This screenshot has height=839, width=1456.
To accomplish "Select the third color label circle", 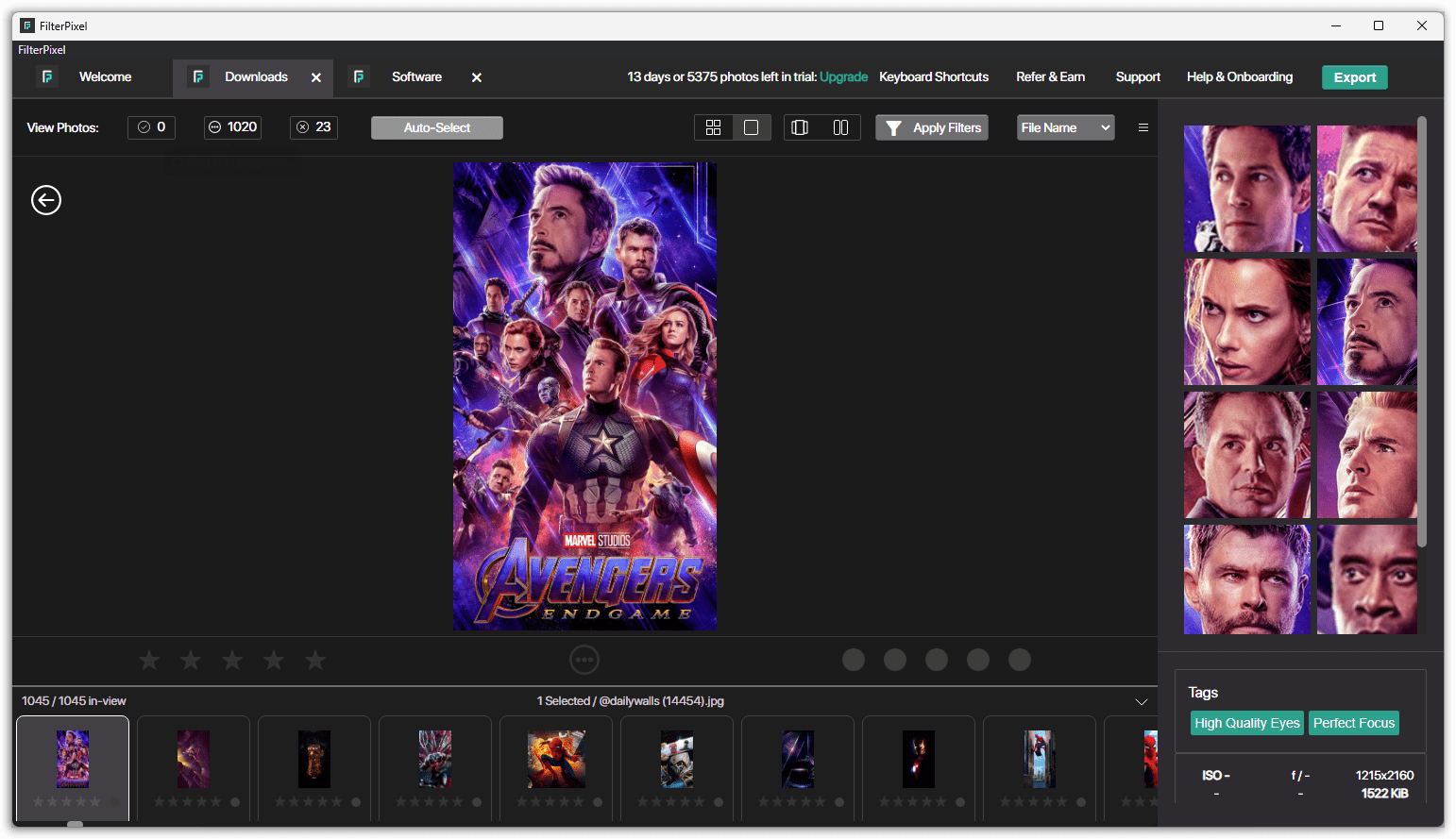I will click(x=937, y=660).
